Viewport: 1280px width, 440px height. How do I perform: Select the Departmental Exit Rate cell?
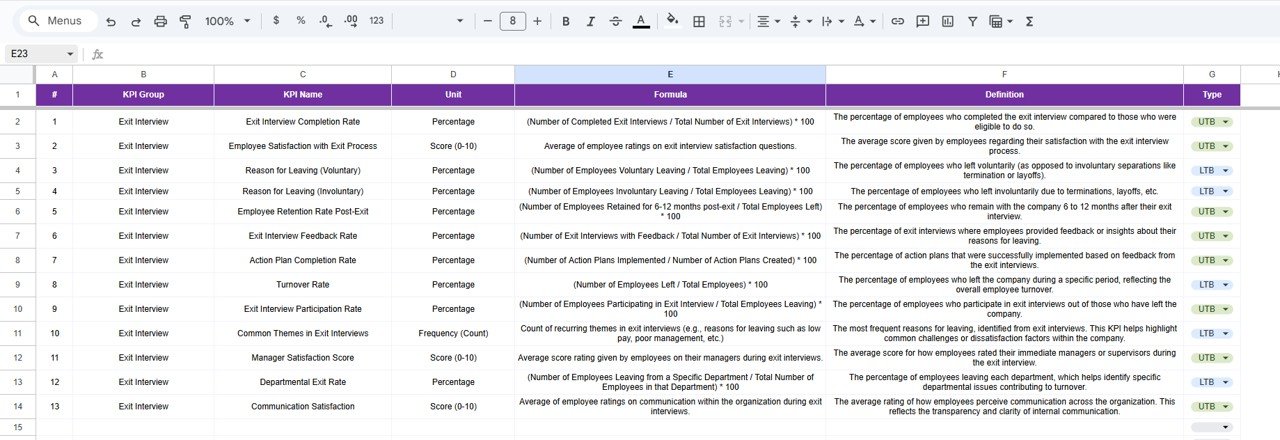[x=303, y=382]
